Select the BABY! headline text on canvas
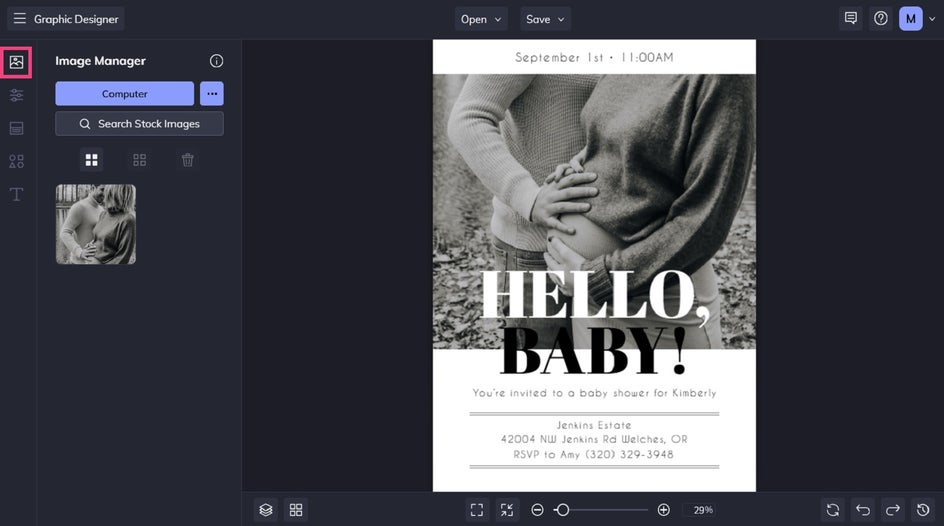 click(593, 351)
